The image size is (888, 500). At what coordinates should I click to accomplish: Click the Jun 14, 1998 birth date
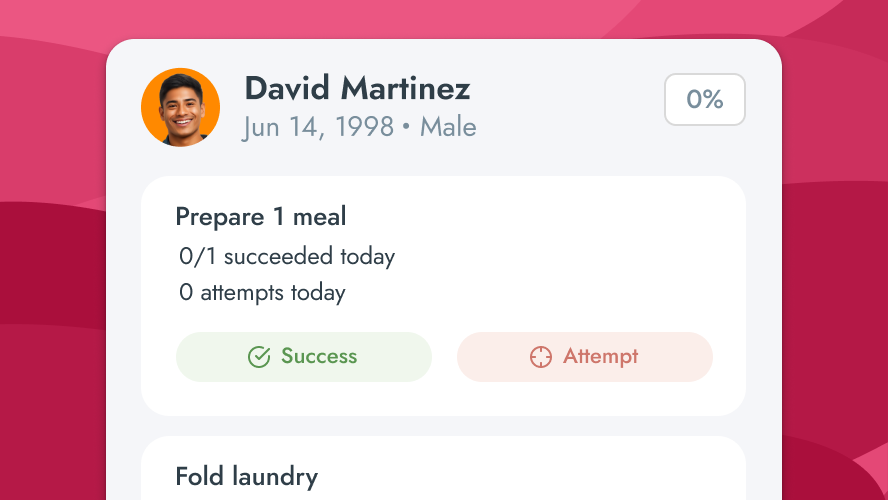pyautogui.click(x=318, y=128)
